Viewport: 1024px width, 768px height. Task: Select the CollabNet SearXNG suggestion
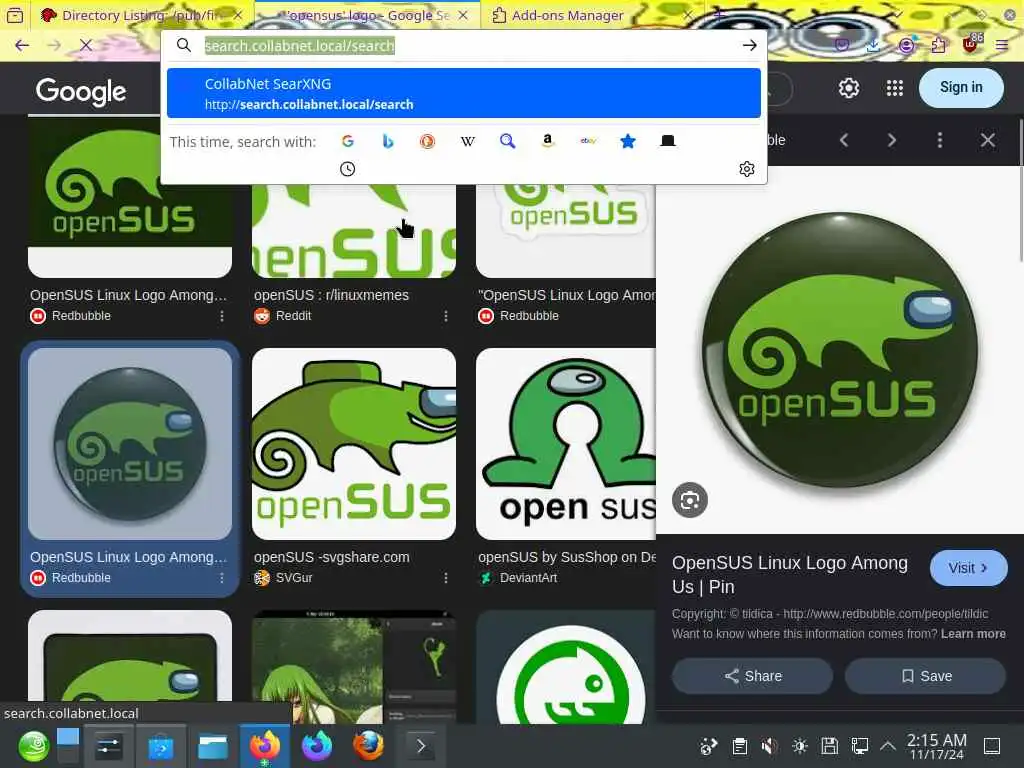[464, 93]
